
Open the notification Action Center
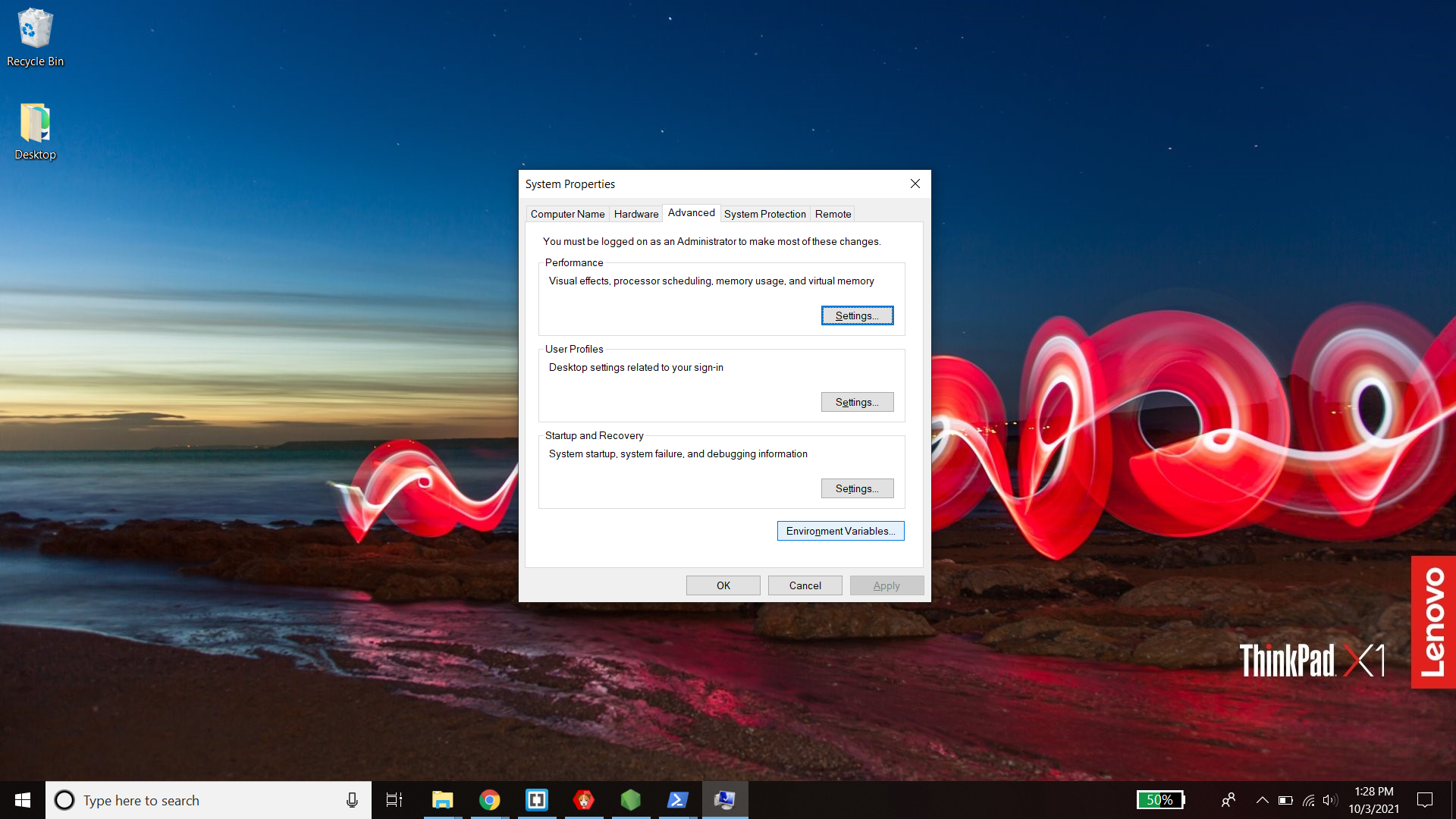[1425, 800]
